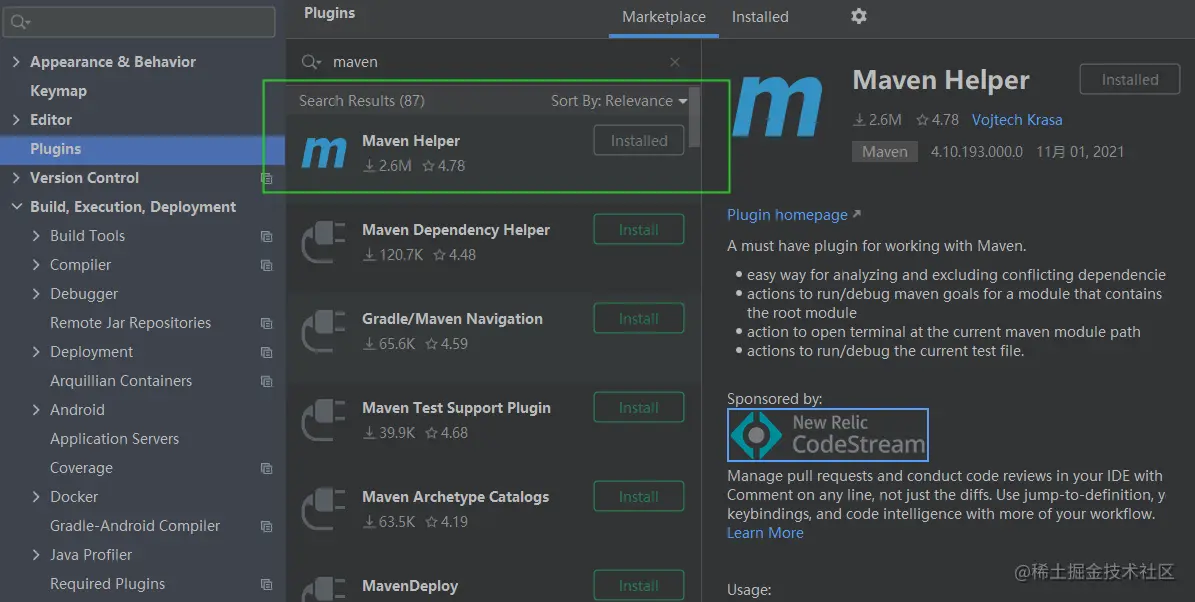Open the Learn More link

click(765, 533)
